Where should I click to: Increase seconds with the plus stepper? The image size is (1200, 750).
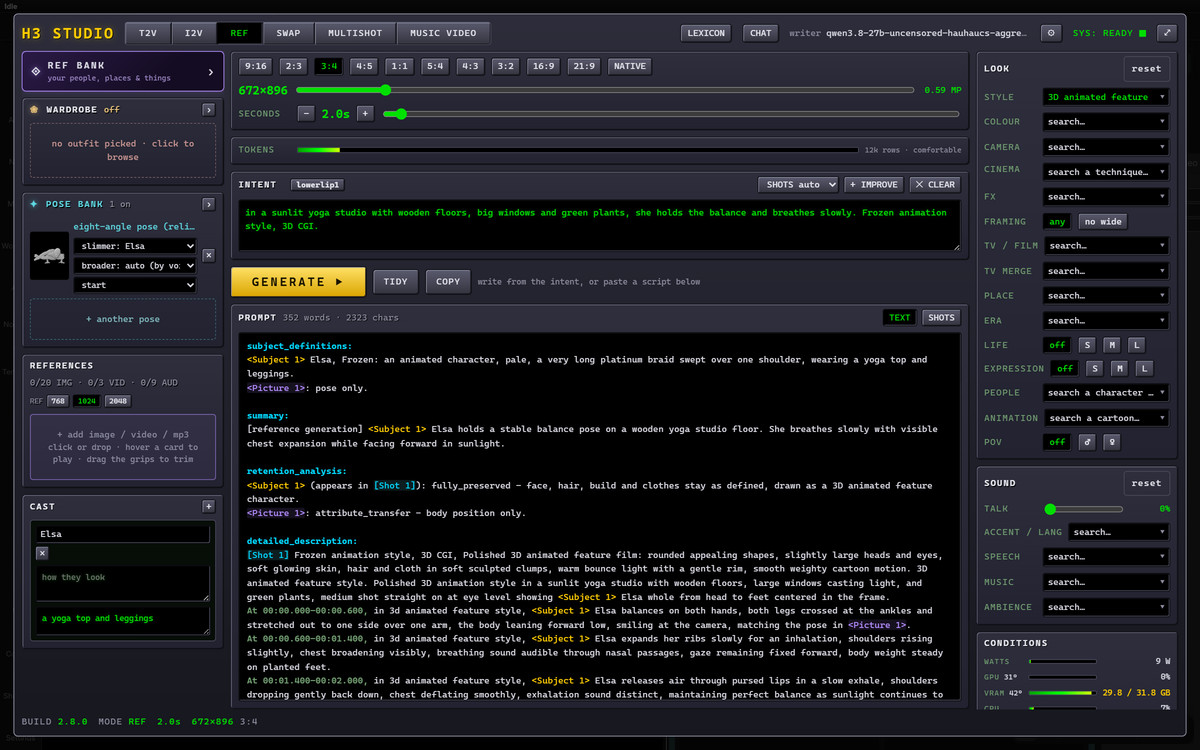365,113
